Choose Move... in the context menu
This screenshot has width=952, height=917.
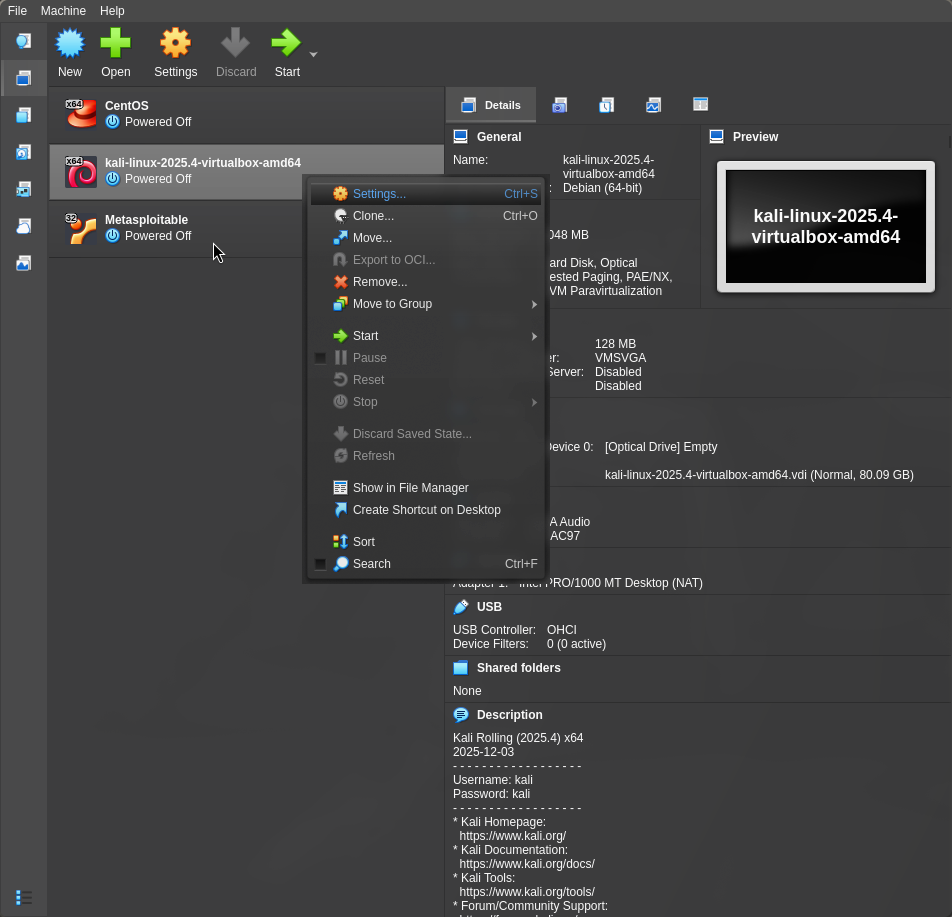pyautogui.click(x=426, y=237)
